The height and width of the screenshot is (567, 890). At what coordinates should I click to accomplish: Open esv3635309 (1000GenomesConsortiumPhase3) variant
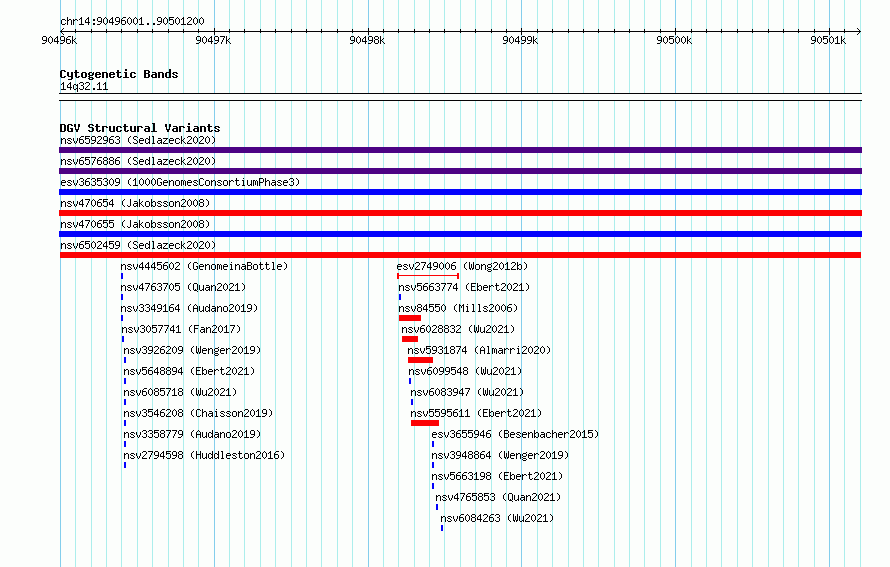click(x=180, y=182)
